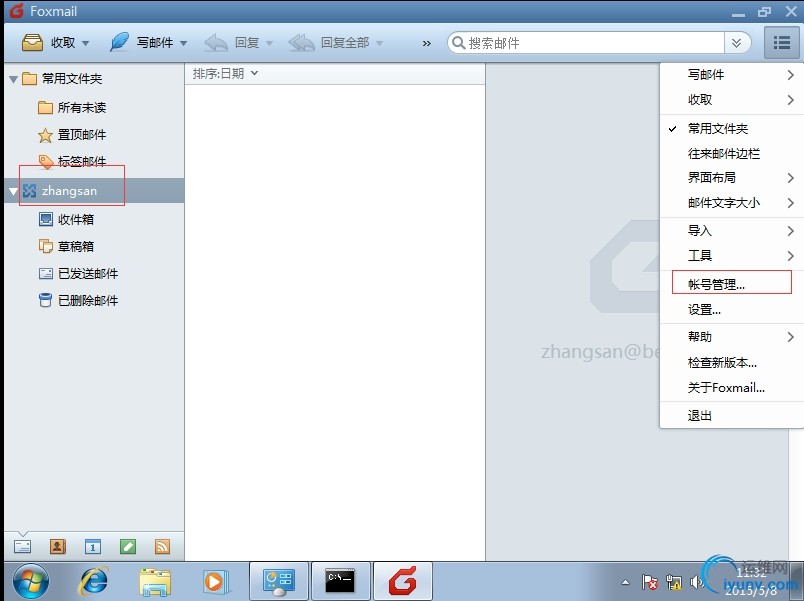
Task: Open the 帮助 submenu
Action: (732, 337)
